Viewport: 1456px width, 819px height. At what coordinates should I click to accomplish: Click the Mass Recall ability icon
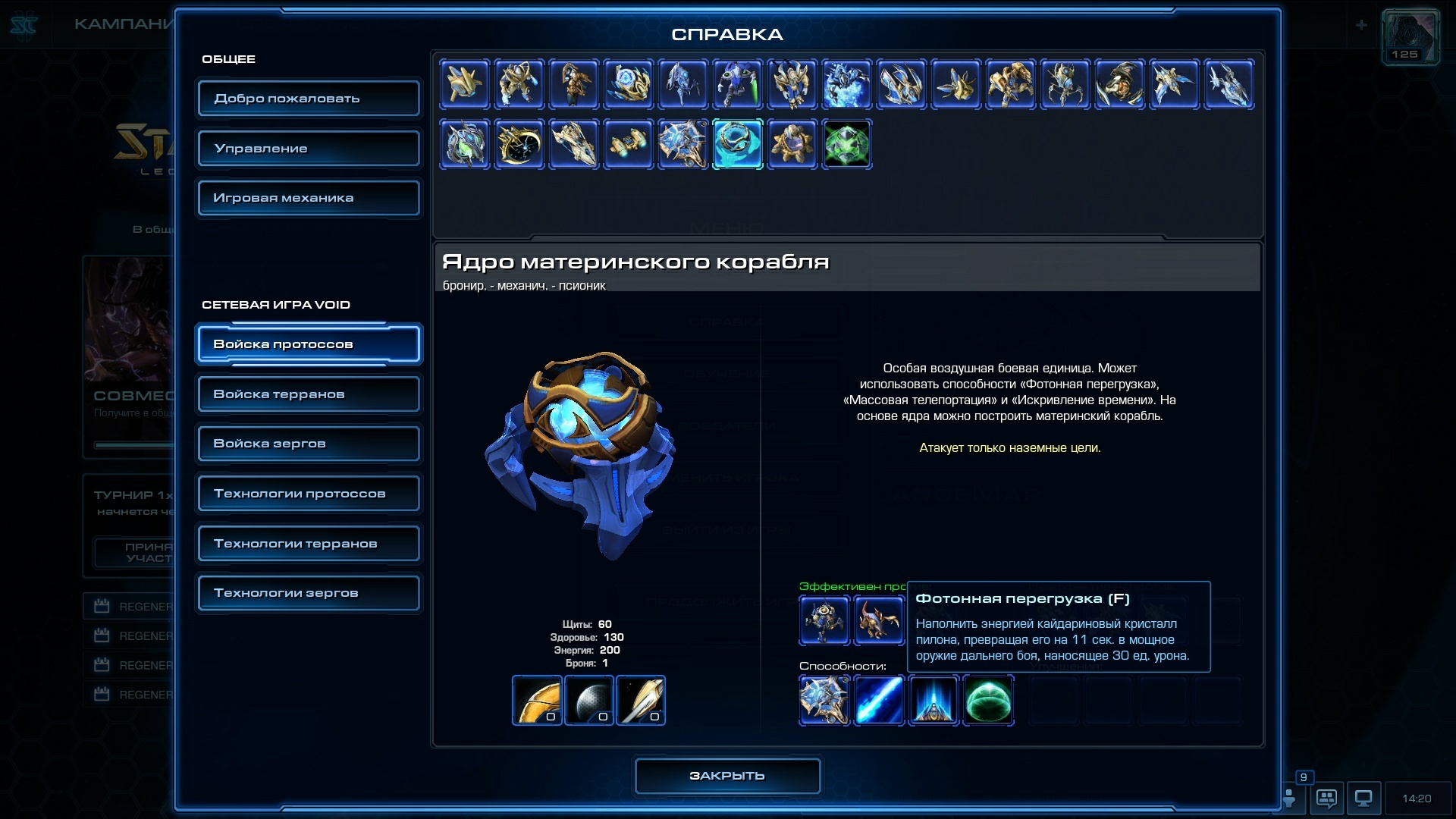coord(934,701)
